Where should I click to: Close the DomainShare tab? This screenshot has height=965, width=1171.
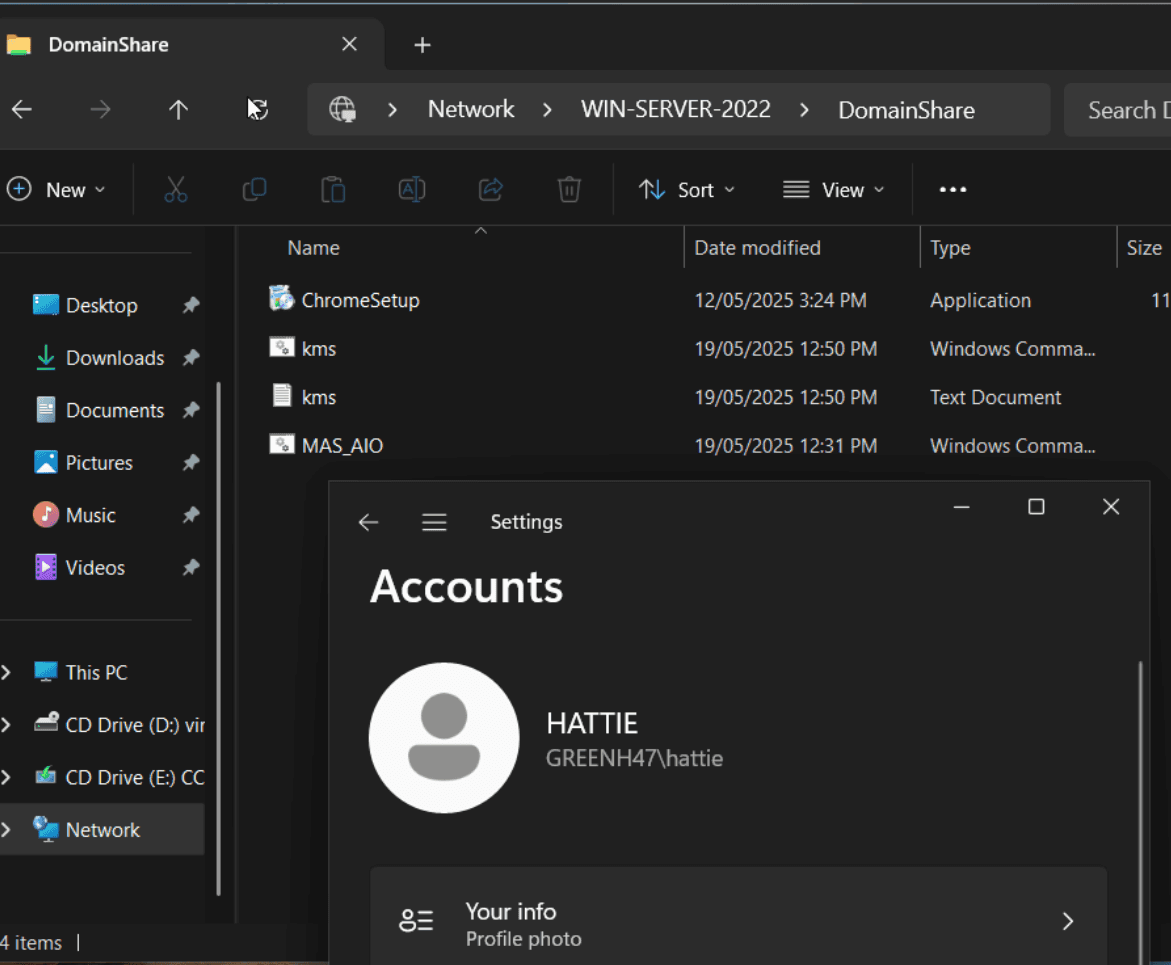[350, 44]
